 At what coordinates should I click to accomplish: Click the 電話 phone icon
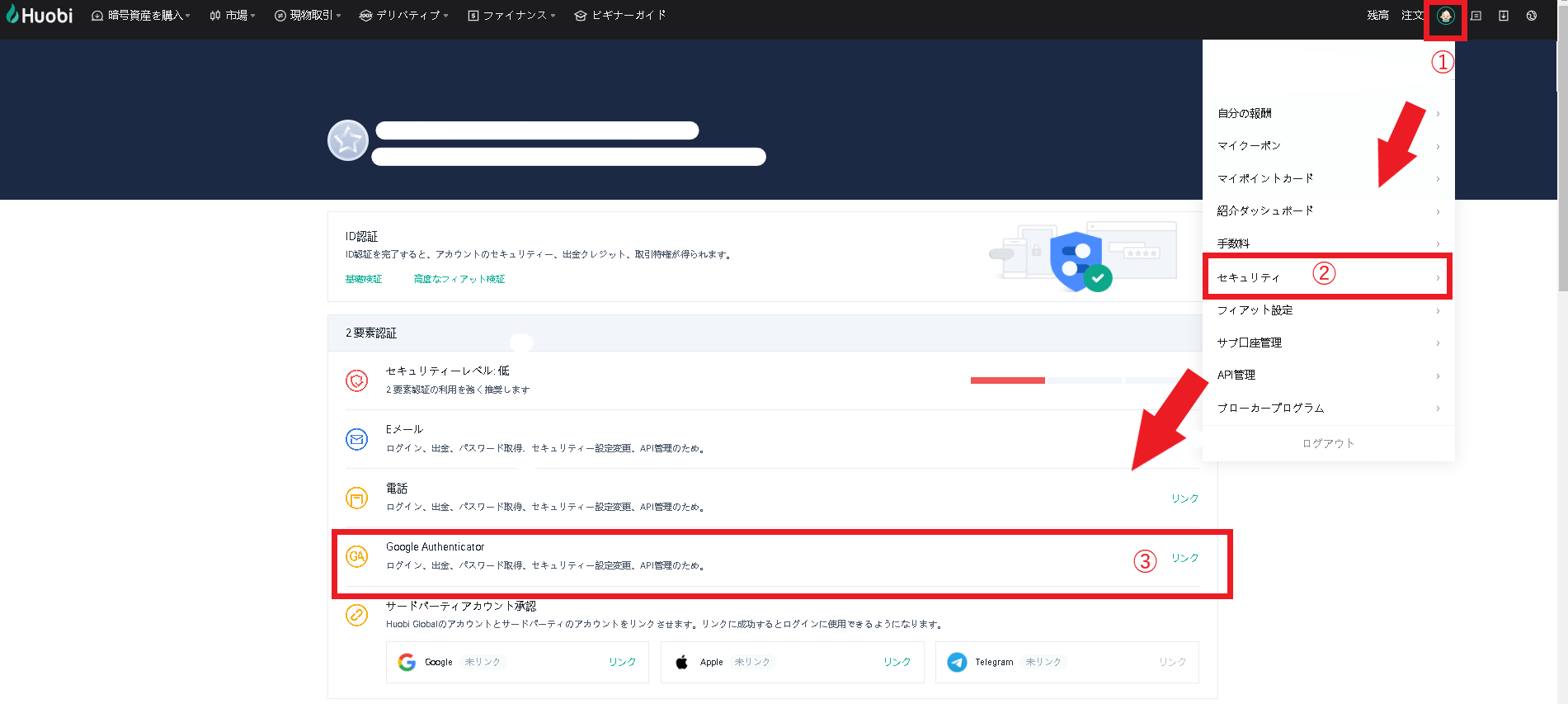[356, 498]
